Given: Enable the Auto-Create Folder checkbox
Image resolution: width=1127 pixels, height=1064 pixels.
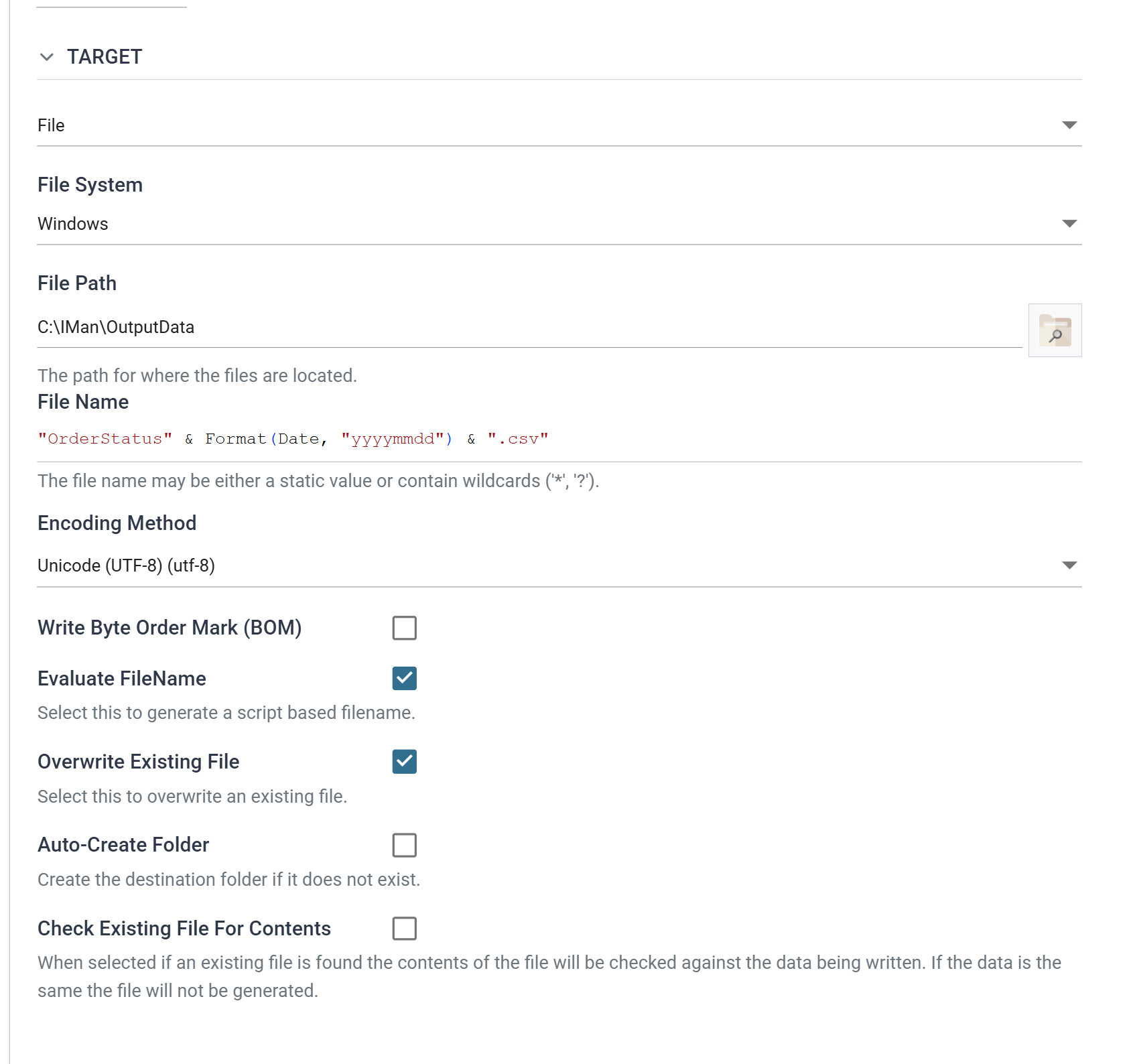Looking at the screenshot, I should point(405,845).
